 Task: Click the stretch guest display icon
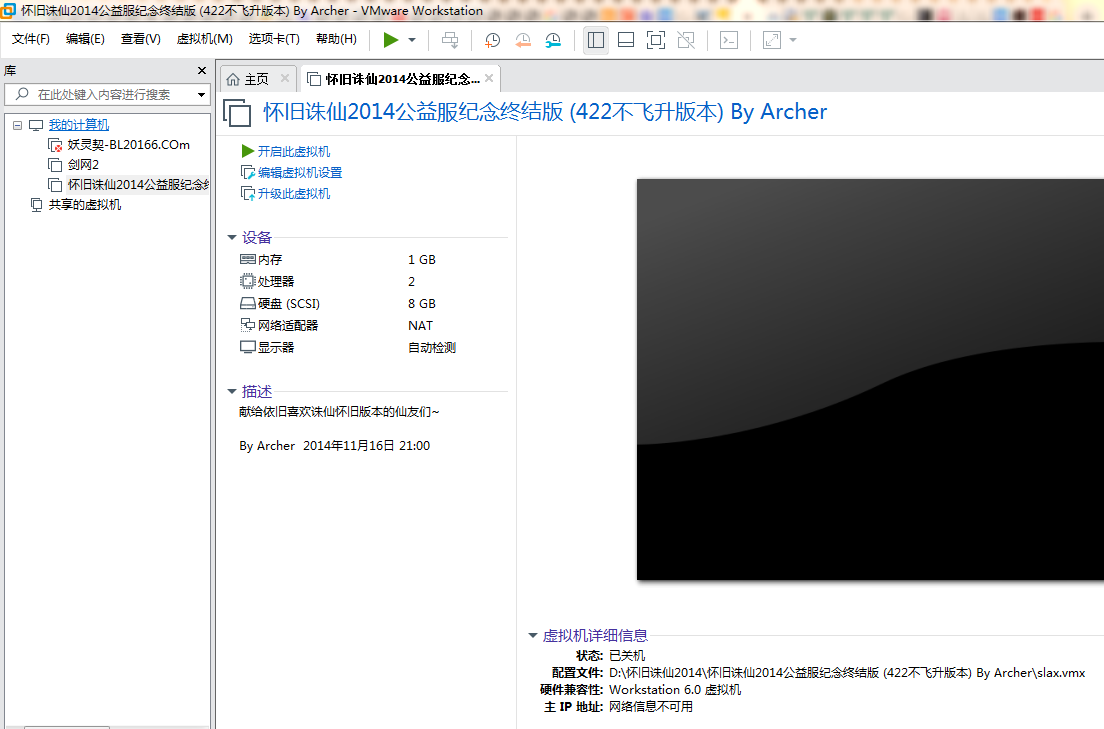[772, 40]
